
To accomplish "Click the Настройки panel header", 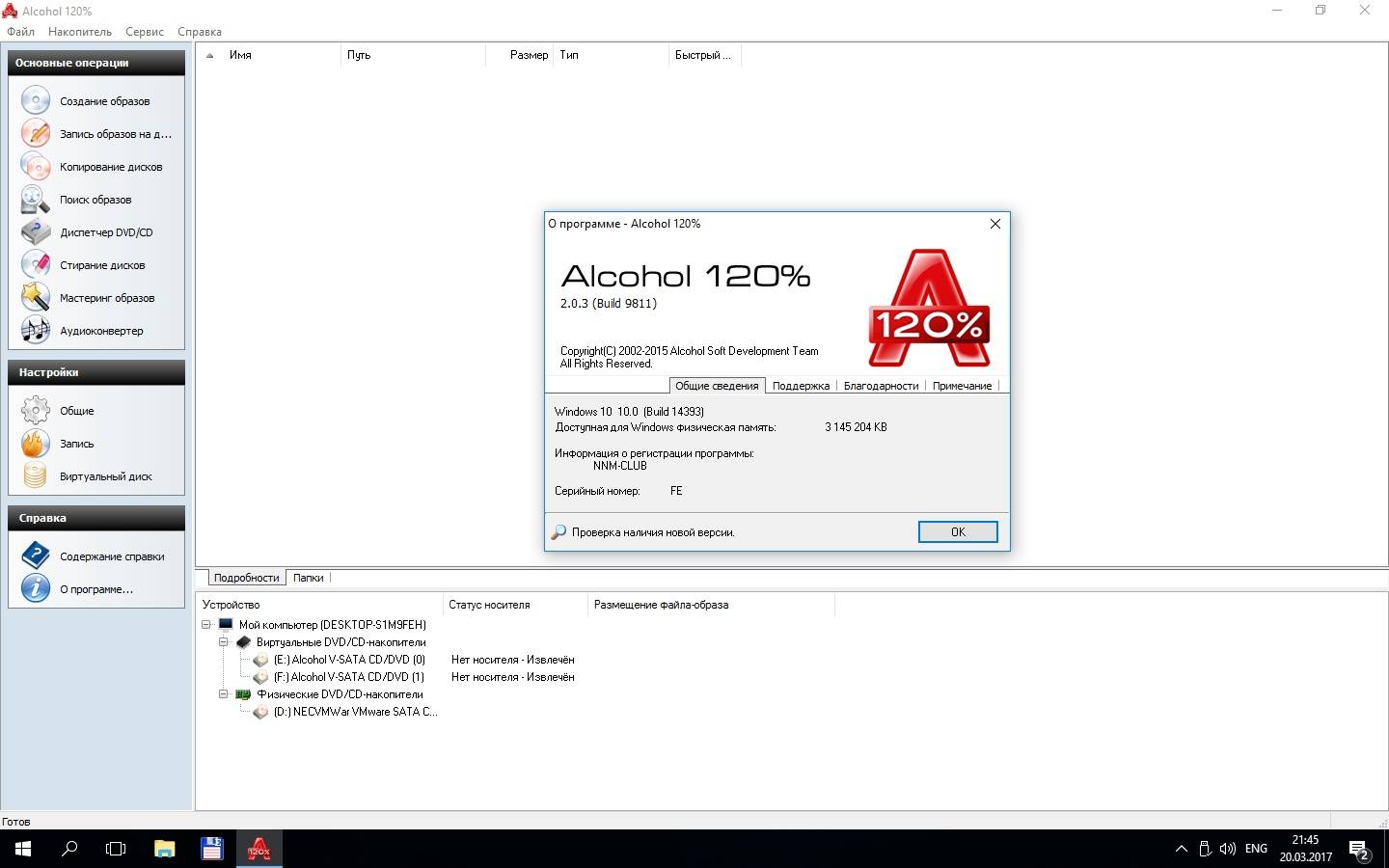I will point(96,372).
